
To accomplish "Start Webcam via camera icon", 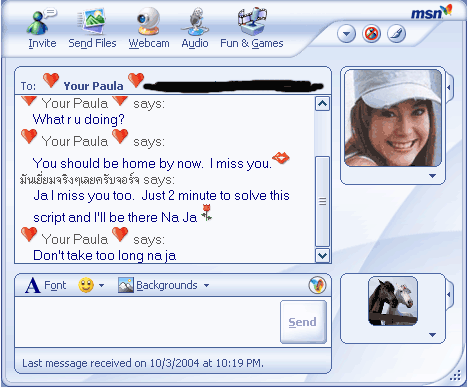I will click(149, 21).
